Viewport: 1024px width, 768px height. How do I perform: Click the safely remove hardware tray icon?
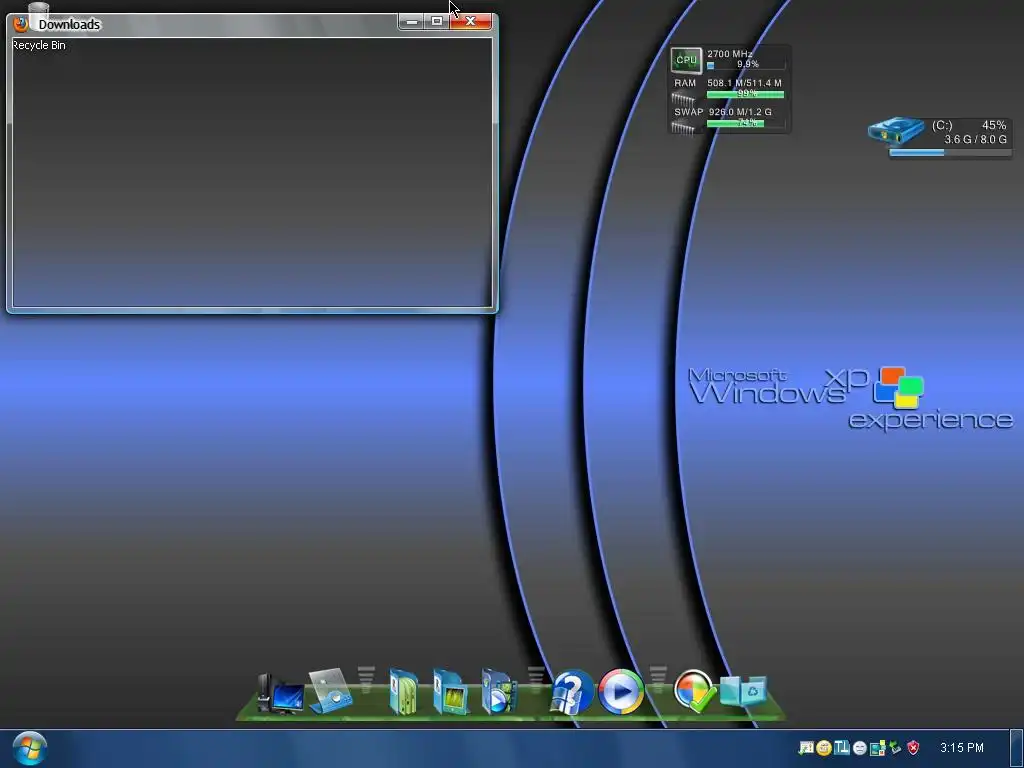(x=895, y=747)
